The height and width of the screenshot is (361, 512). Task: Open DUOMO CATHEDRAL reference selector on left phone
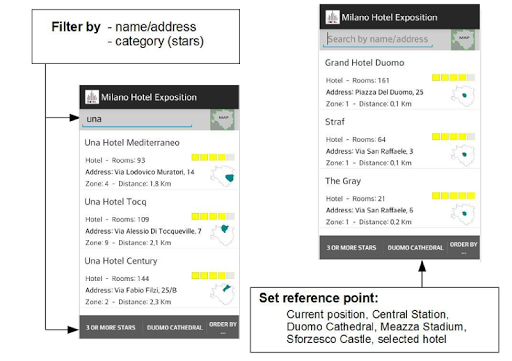pyautogui.click(x=175, y=328)
